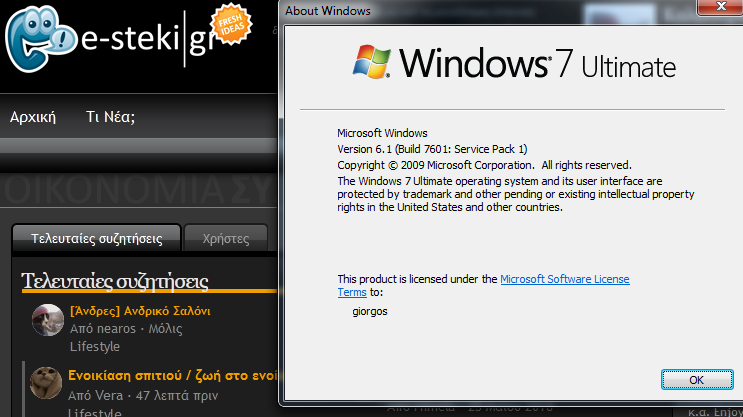Switch to Τελευταίες συζητήσεις tab
743x417 pixels.
click(x=96, y=238)
